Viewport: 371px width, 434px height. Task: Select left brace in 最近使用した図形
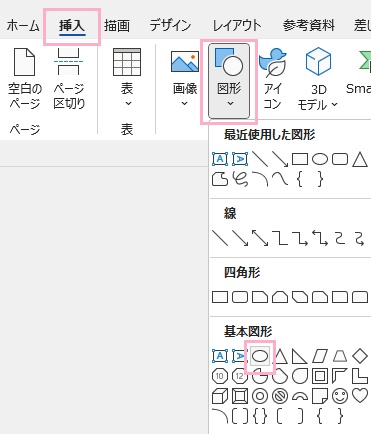(x=300, y=180)
